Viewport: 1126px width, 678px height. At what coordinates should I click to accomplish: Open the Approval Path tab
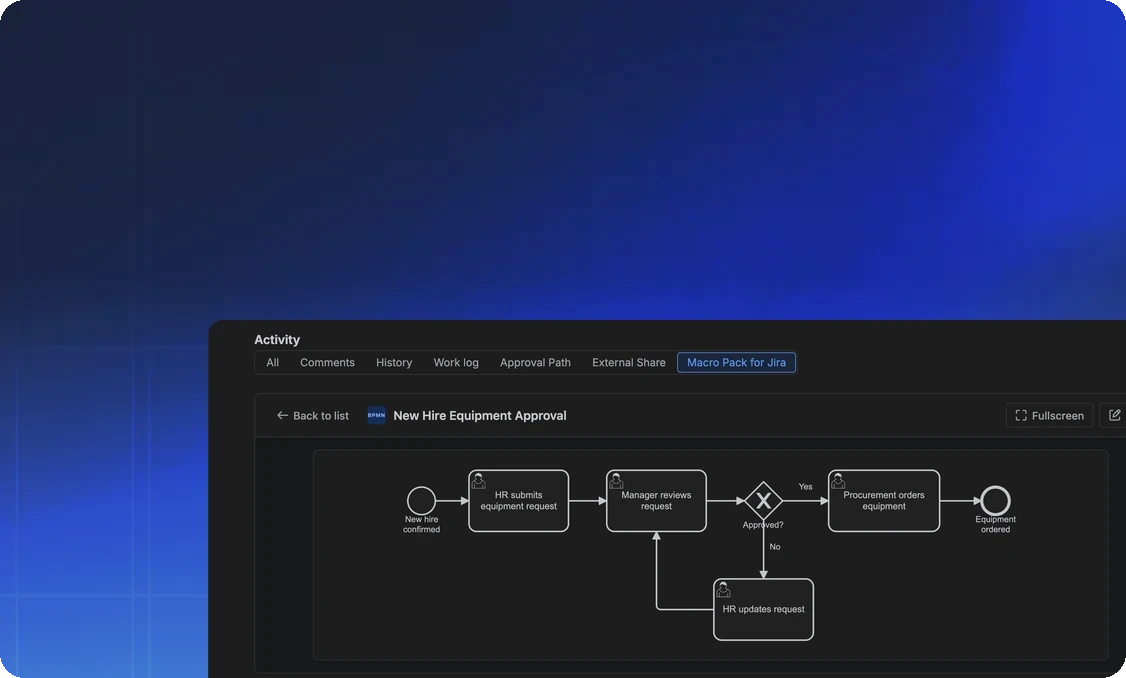[535, 363]
